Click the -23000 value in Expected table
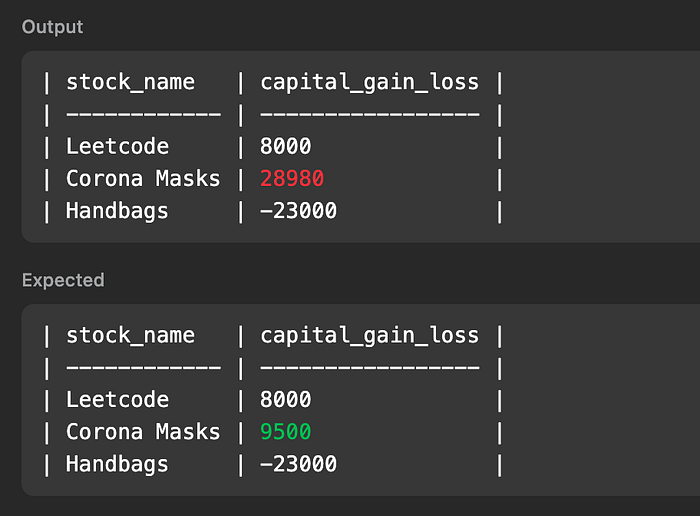The image size is (700, 516). 298,464
